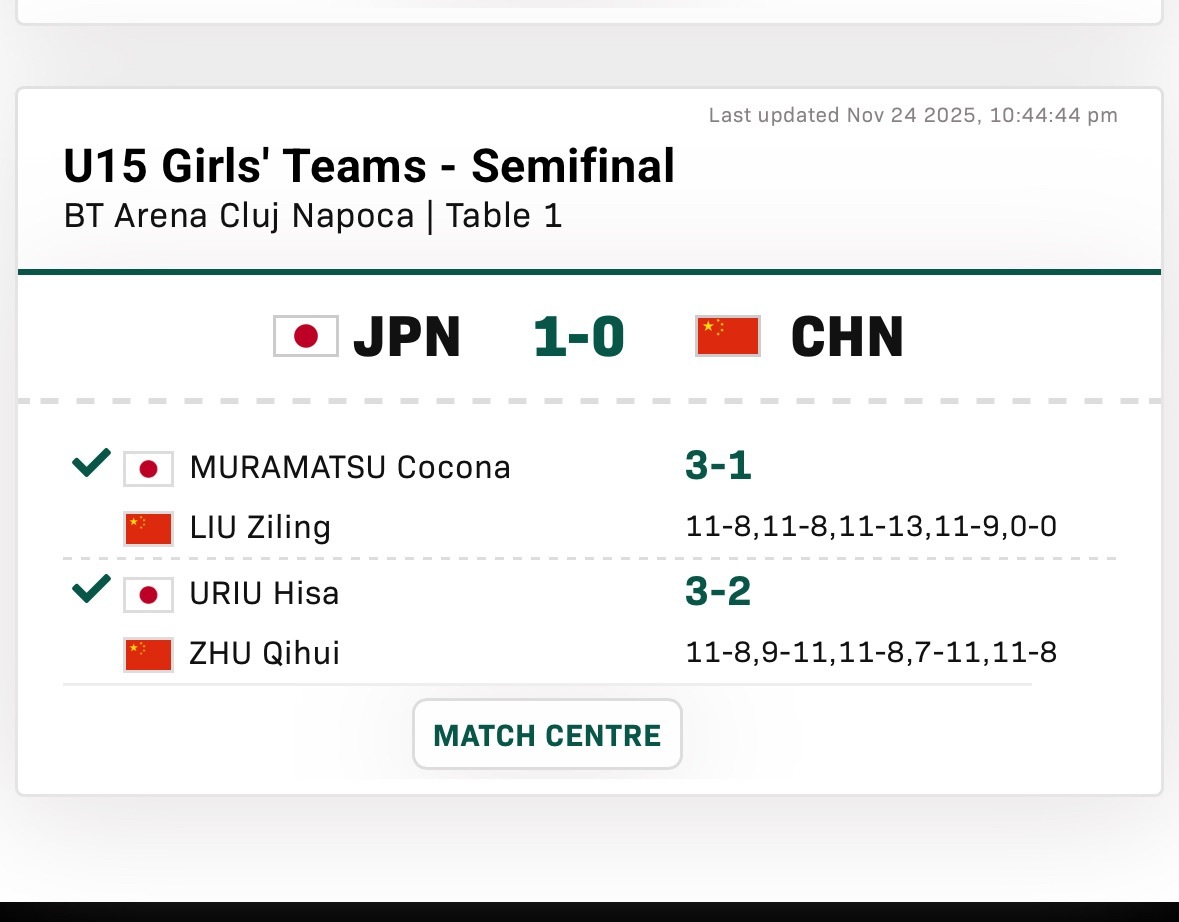The width and height of the screenshot is (1179, 922).
Task: Click the Japan flag beside JPN team name
Action: pyautogui.click(x=306, y=337)
